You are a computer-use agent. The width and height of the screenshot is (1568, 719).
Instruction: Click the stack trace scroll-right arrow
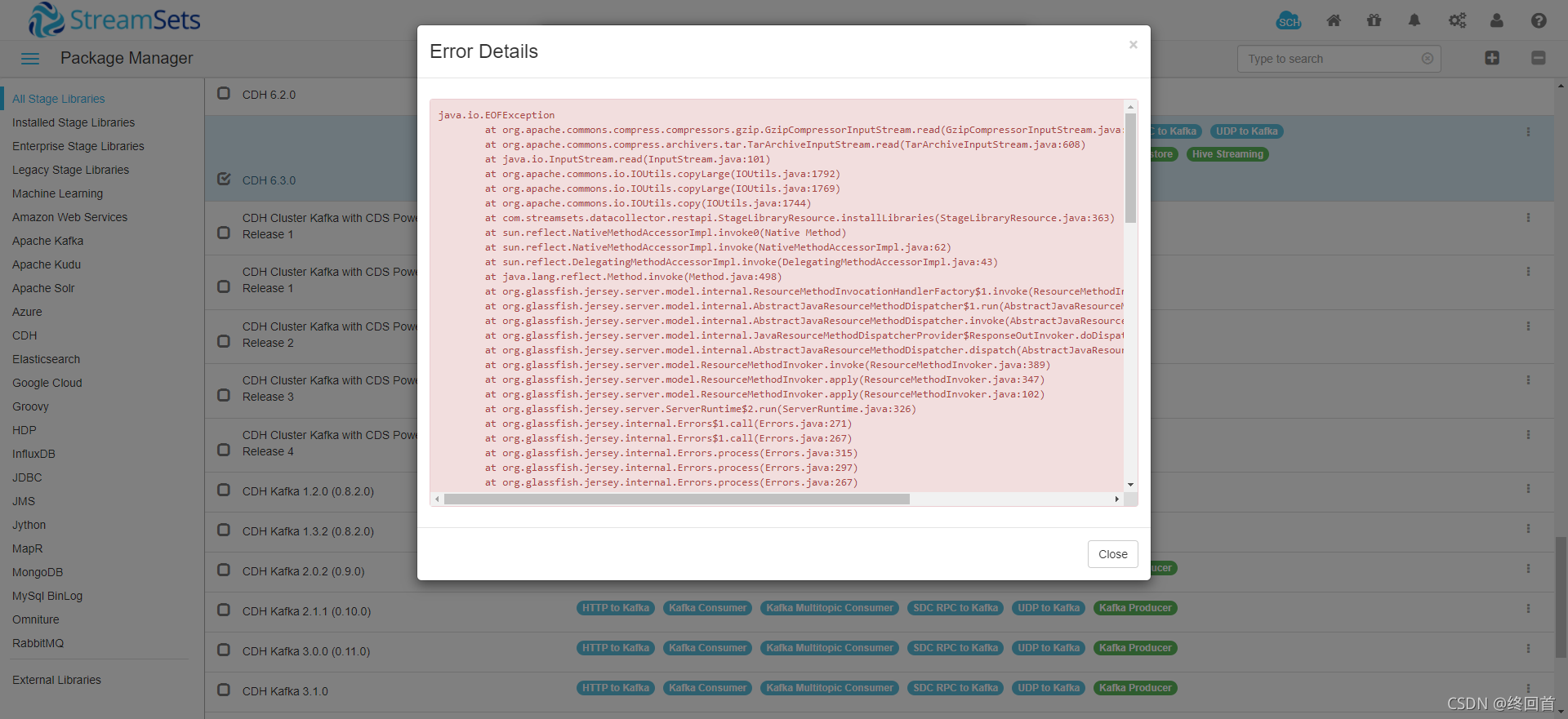click(1117, 499)
